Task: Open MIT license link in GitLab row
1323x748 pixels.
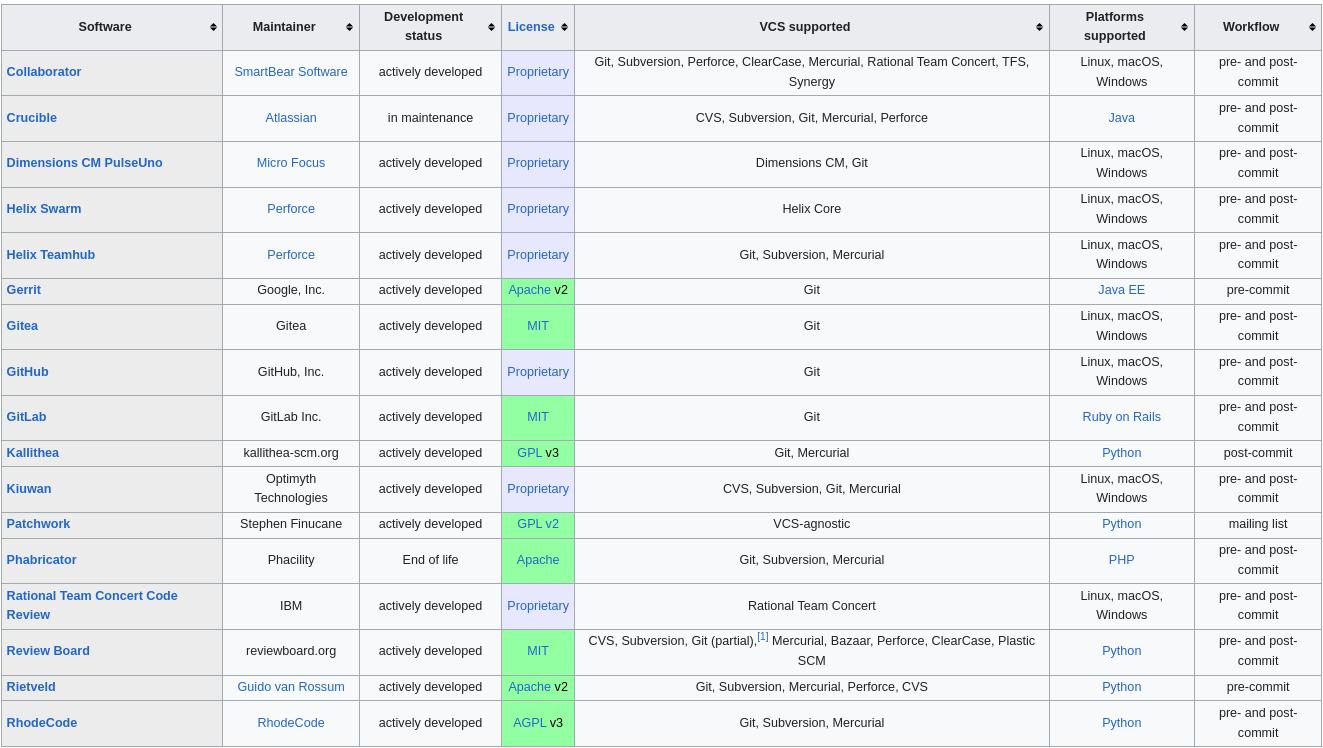Action: tap(538, 417)
